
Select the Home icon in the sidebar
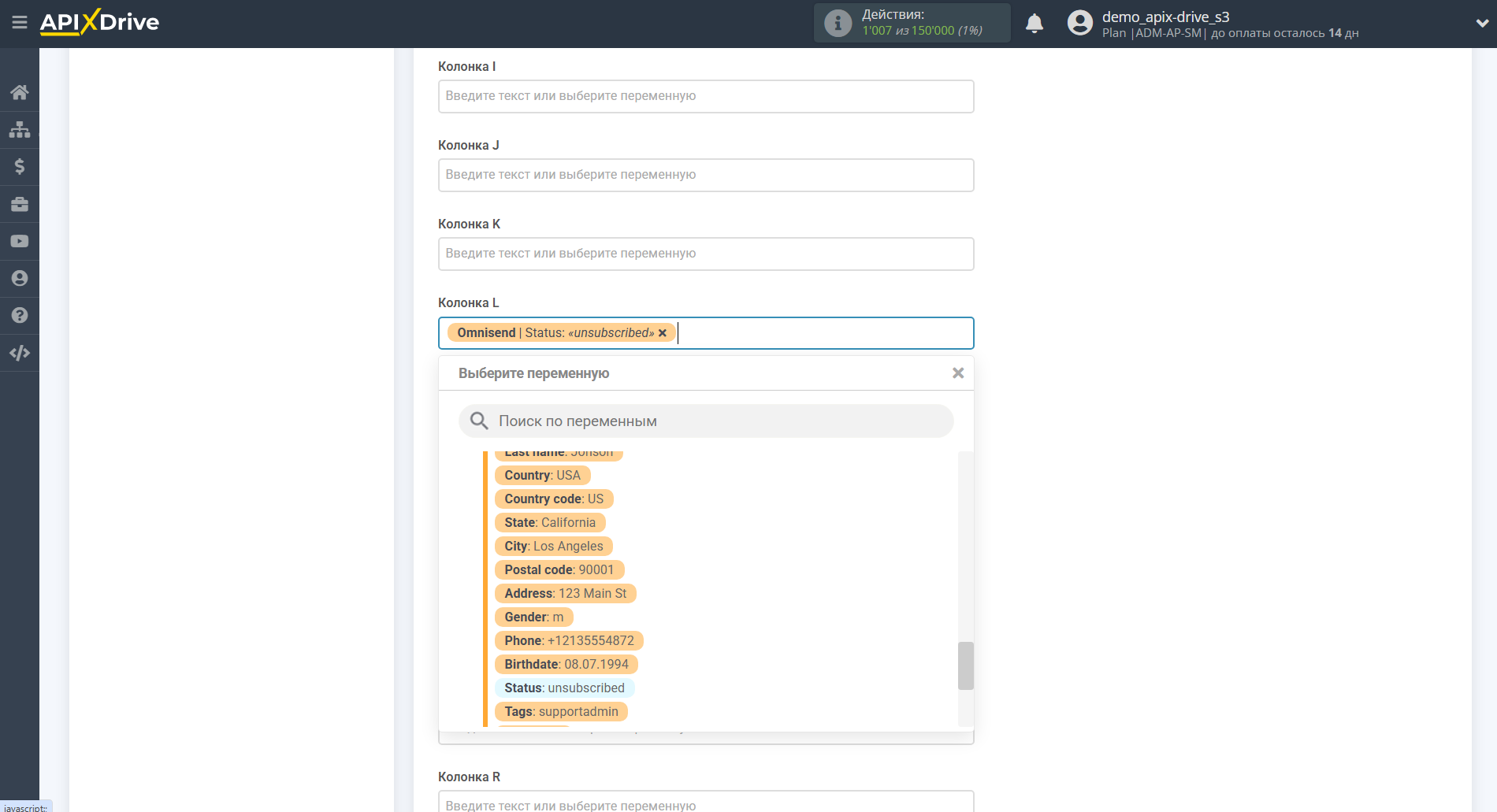(x=20, y=92)
